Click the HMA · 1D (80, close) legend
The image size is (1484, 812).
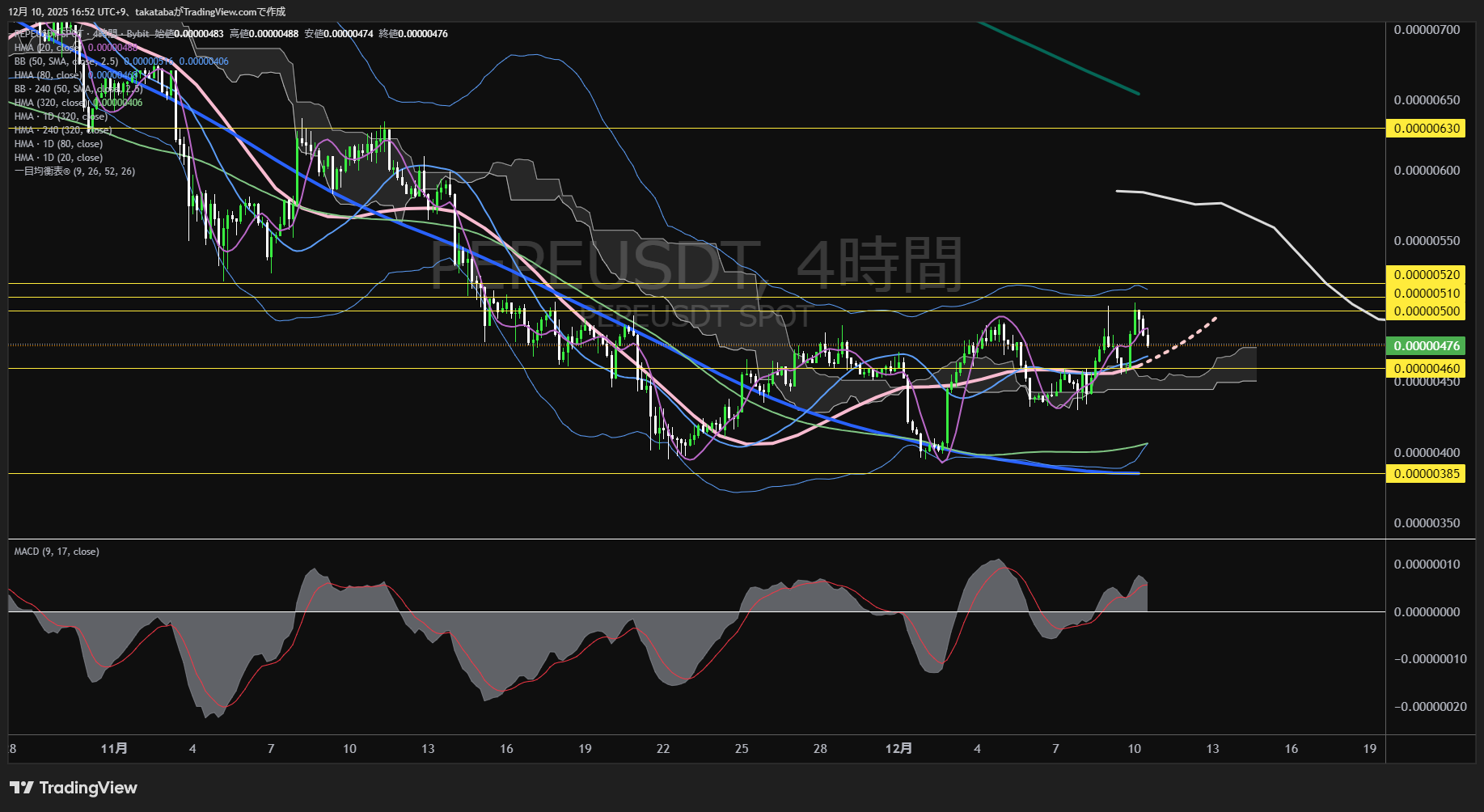coord(58,144)
